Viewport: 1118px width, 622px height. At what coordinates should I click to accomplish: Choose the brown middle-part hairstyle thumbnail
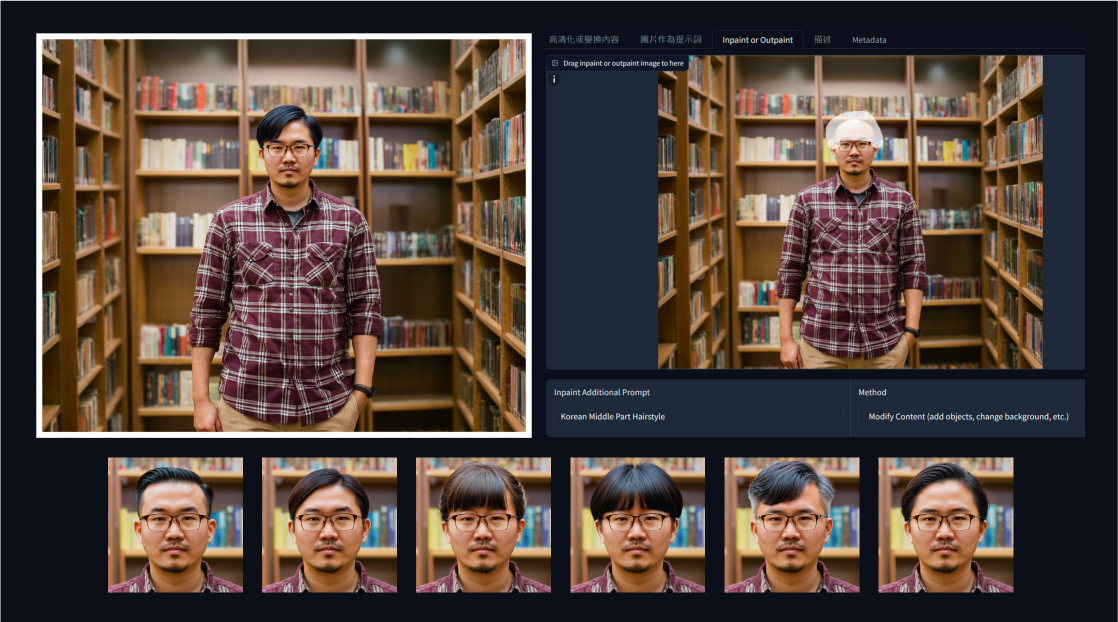tap(329, 525)
